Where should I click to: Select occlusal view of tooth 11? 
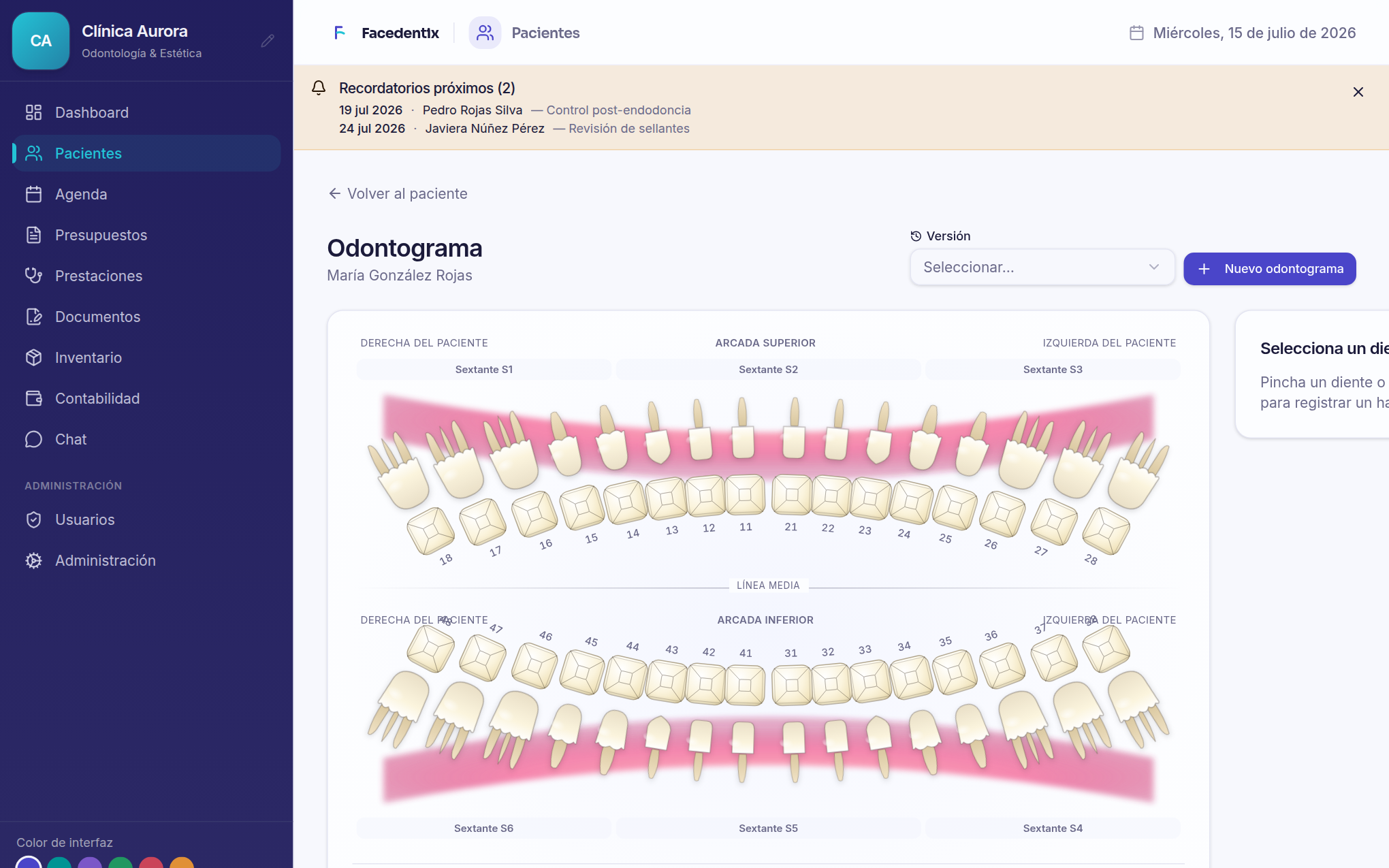tap(746, 495)
